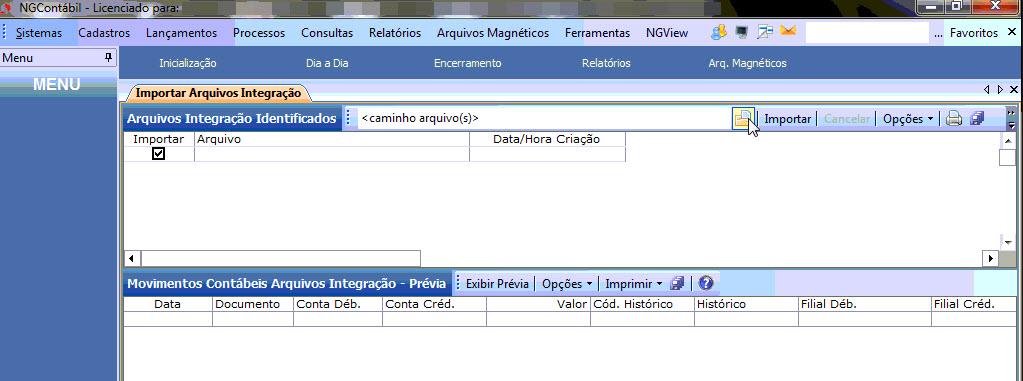Screen dimensions: 1023x381
Task: Click the users icon in top toolbar
Action: pos(719,32)
